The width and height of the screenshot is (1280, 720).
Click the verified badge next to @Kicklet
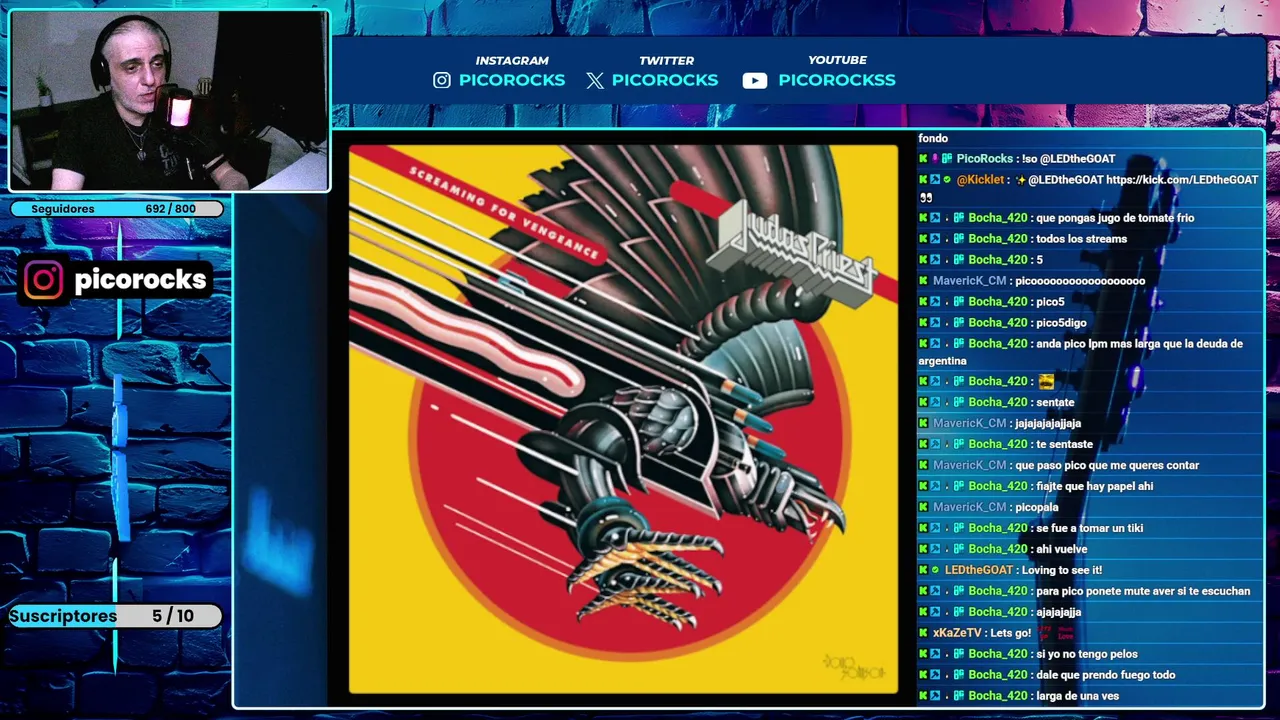tap(947, 180)
